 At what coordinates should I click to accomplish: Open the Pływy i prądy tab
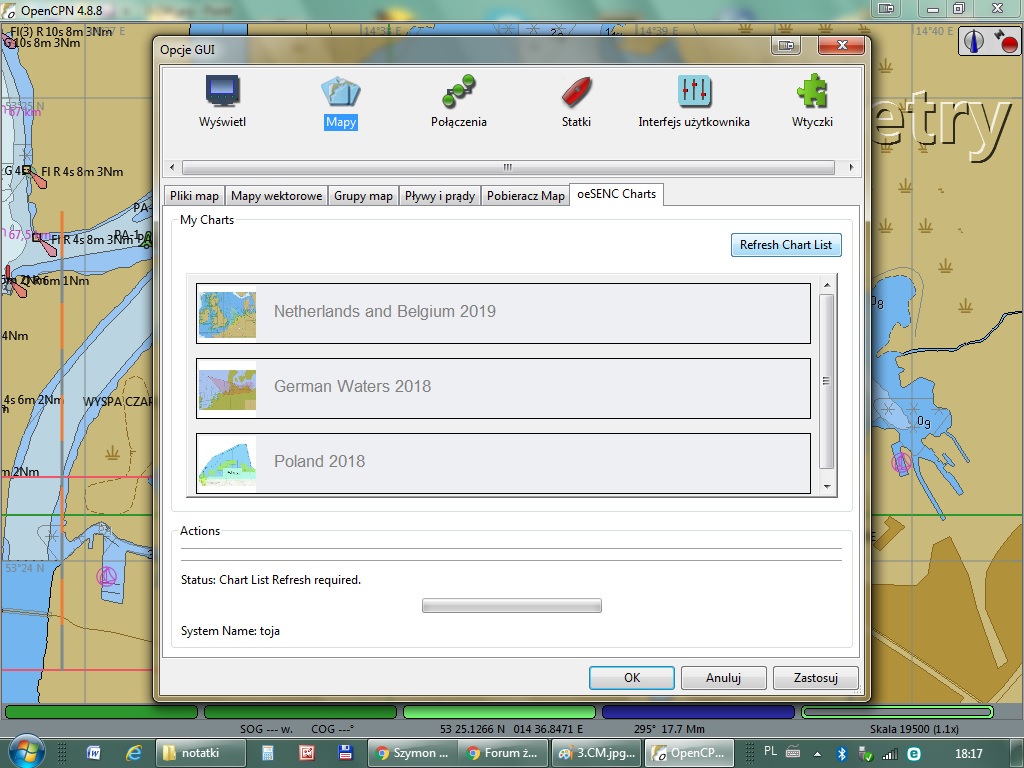coord(440,196)
